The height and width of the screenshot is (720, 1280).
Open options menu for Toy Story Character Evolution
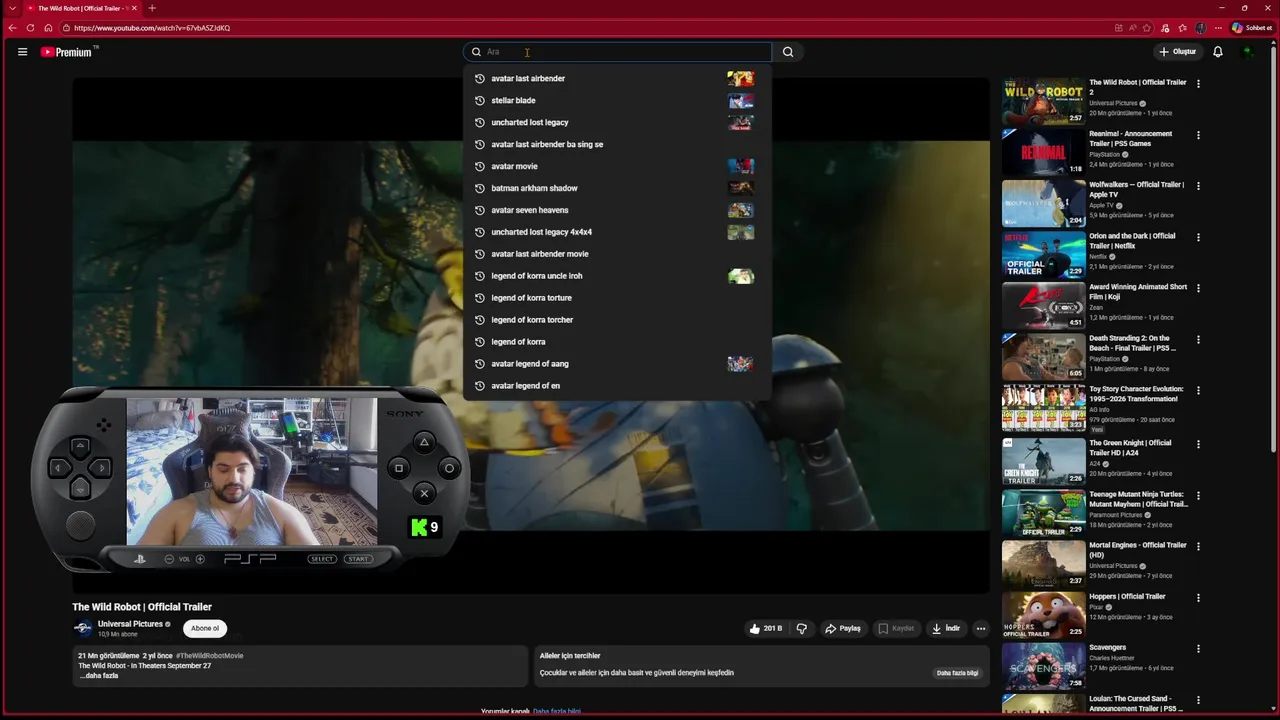pos(1198,391)
